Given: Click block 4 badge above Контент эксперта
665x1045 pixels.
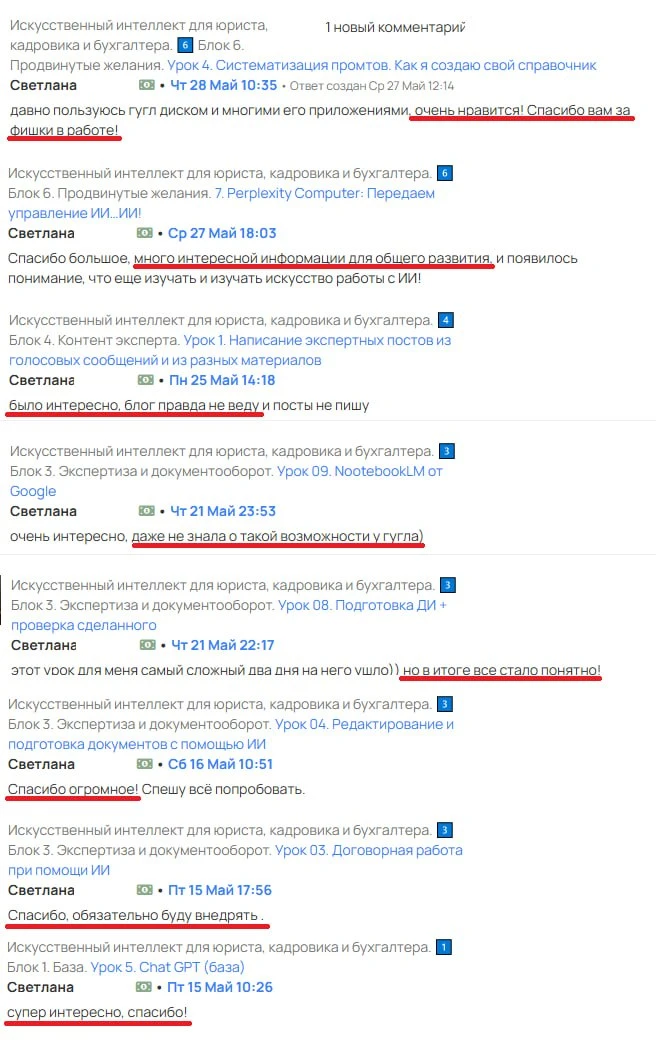Looking at the screenshot, I should (446, 321).
